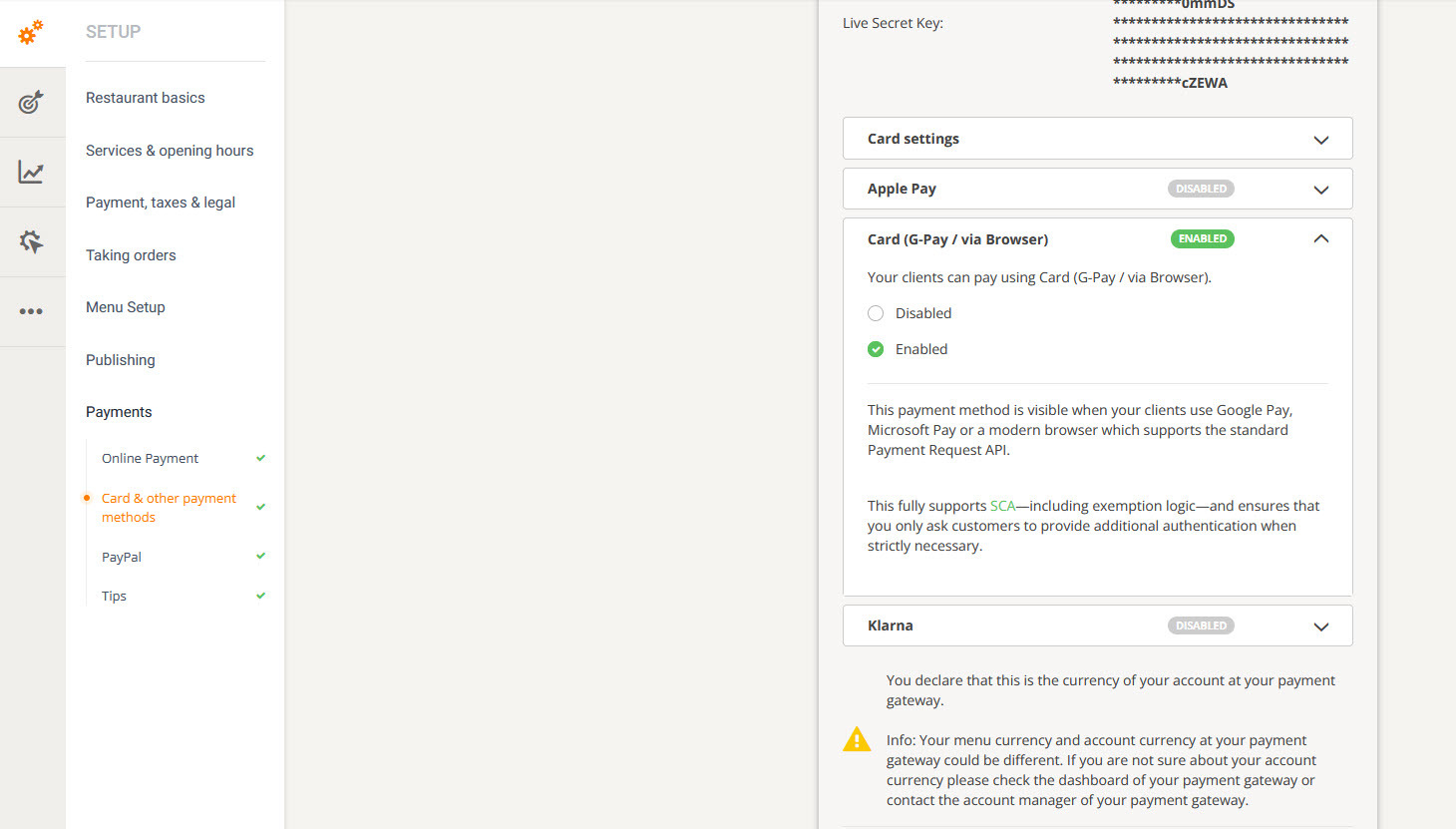This screenshot has height=829, width=1456.
Task: Click the gear-with-cursor icon in sidebar
Action: (x=31, y=241)
